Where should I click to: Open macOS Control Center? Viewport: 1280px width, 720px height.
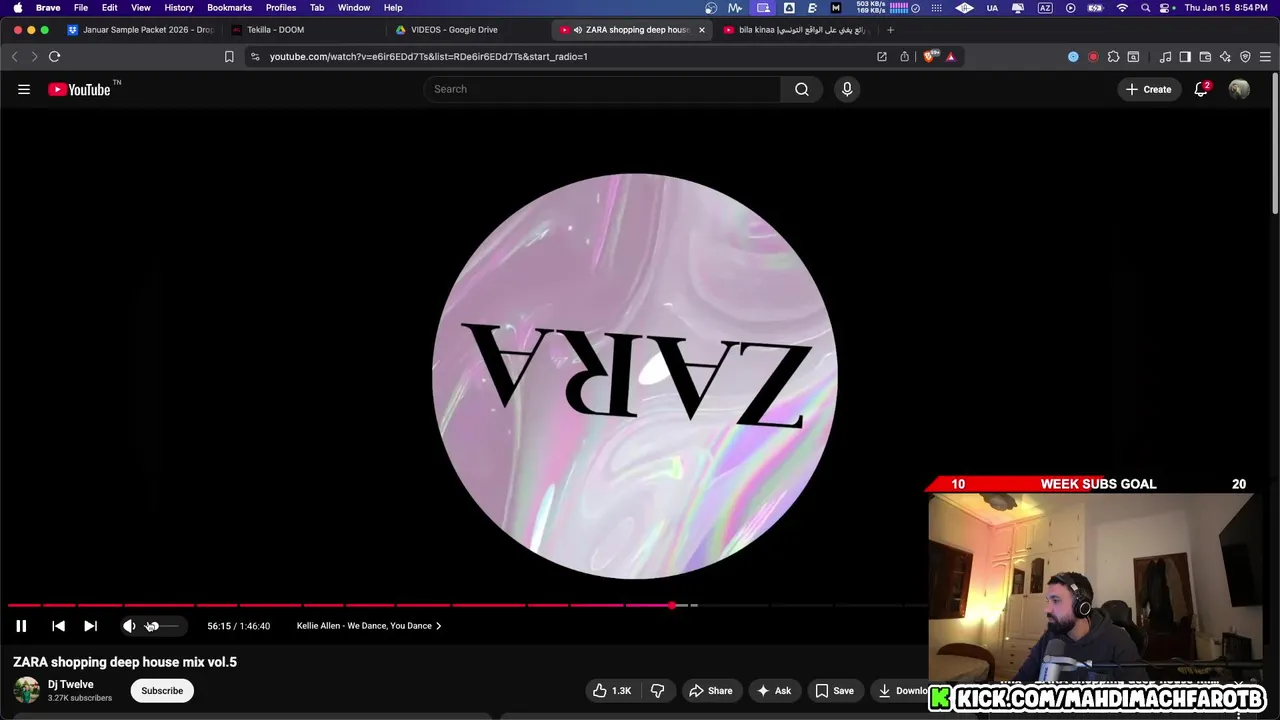tap(1166, 8)
